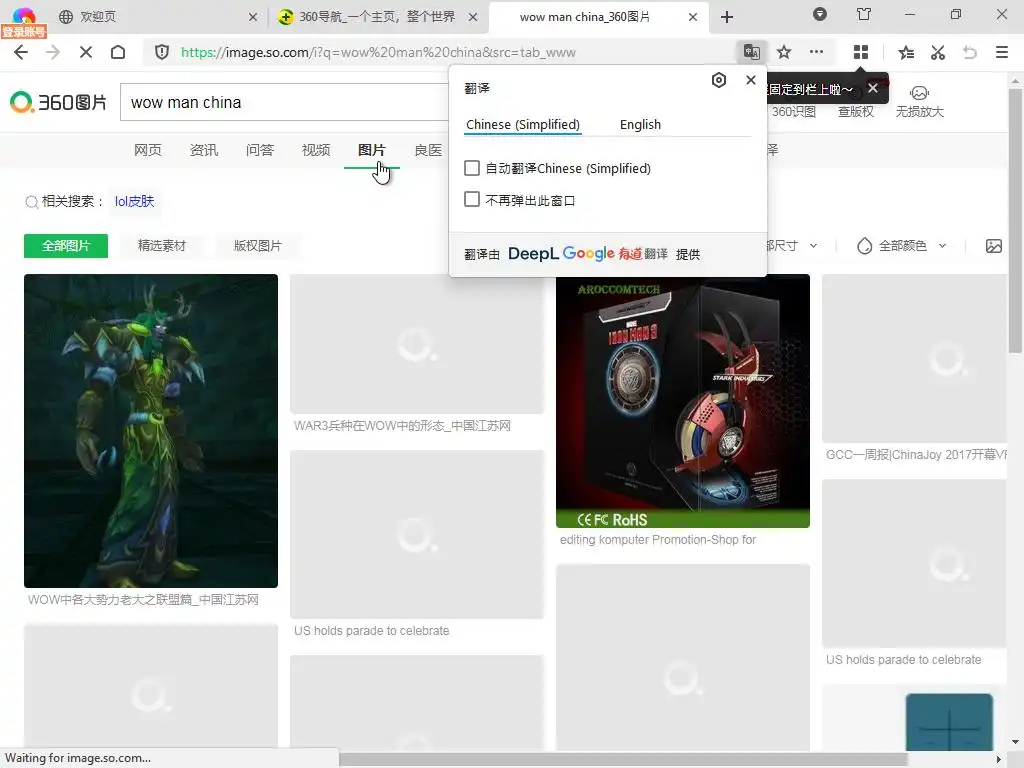This screenshot has width=1024, height=768.
Task: Dismiss the pin-to-bar tooltip
Action: [873, 88]
